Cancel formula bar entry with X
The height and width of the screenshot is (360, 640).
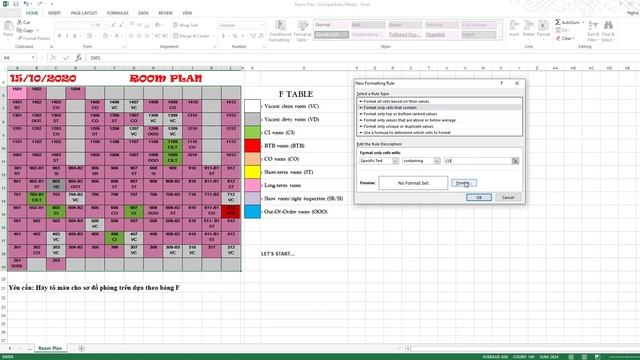click(x=53, y=58)
